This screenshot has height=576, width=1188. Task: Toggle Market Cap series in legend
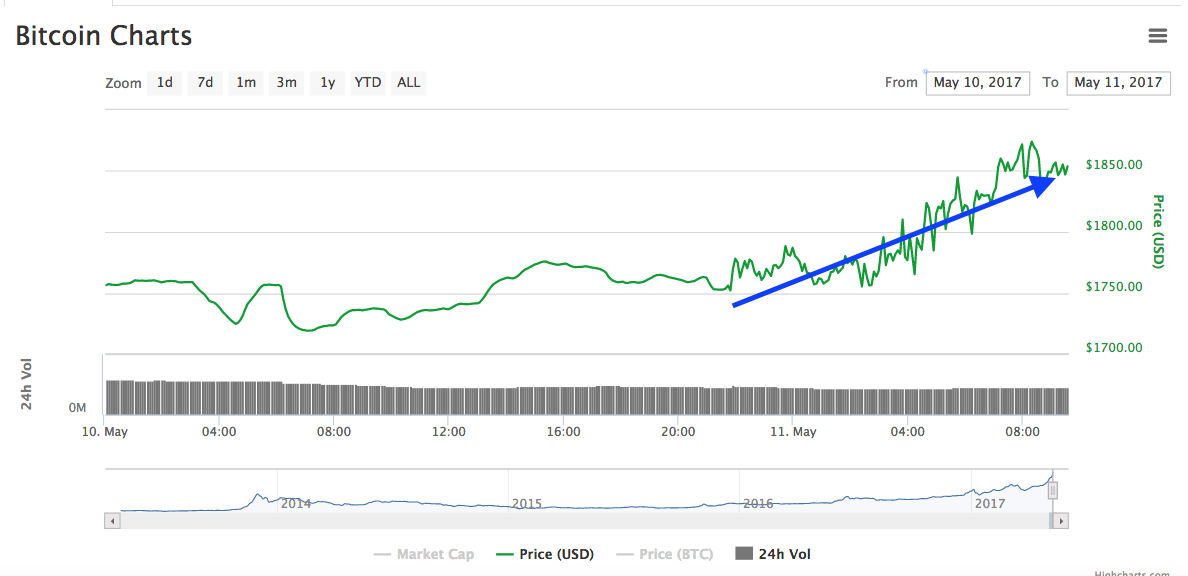[x=424, y=555]
